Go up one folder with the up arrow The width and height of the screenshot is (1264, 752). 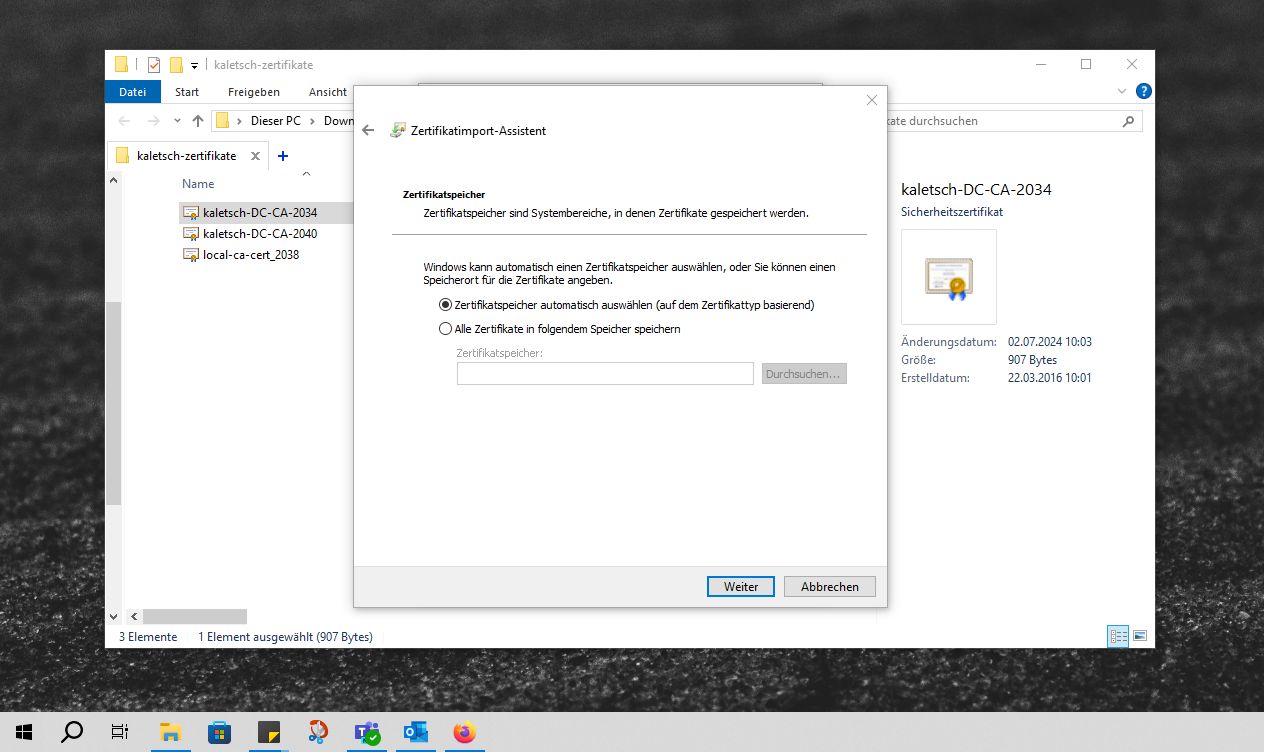tap(198, 121)
